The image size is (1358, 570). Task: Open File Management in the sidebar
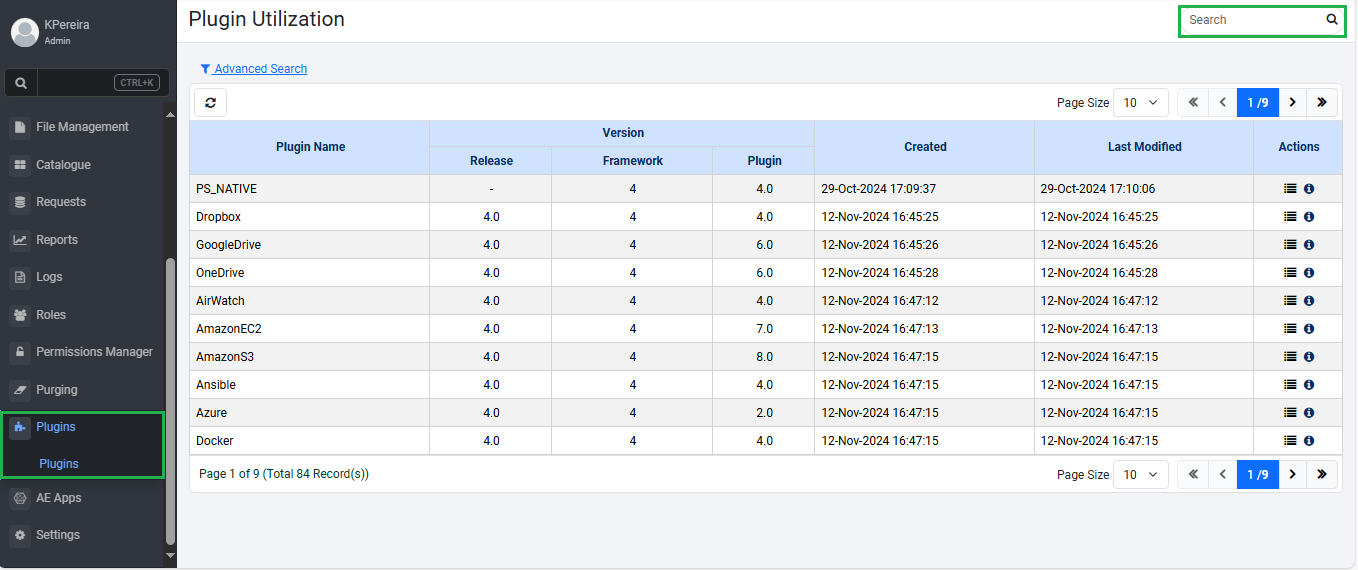pyautogui.click(x=82, y=127)
